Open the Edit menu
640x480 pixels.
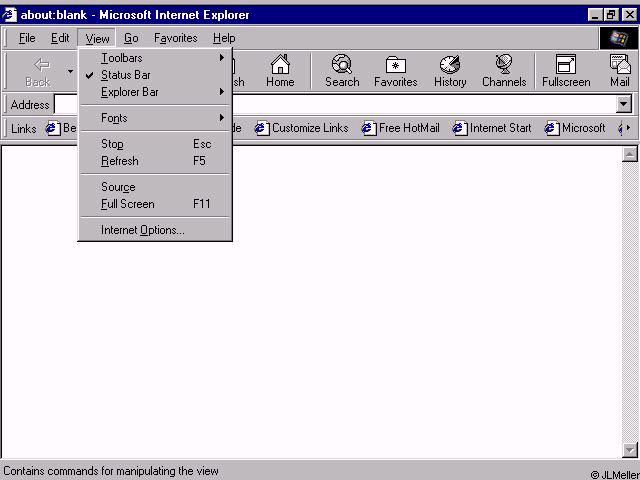60,38
